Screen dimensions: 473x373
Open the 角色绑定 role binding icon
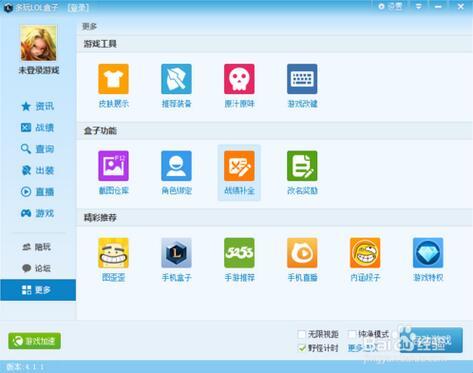[x=176, y=166]
